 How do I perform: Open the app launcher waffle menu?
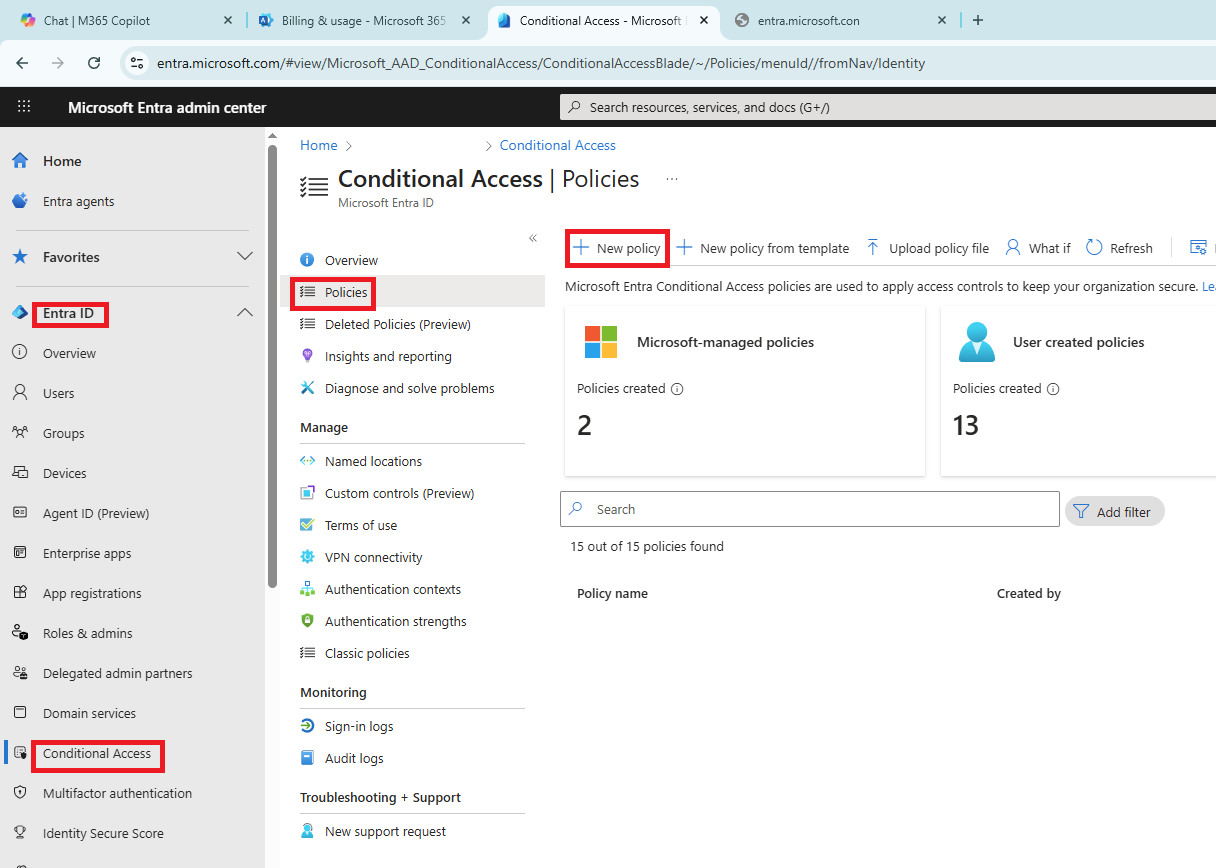24,107
